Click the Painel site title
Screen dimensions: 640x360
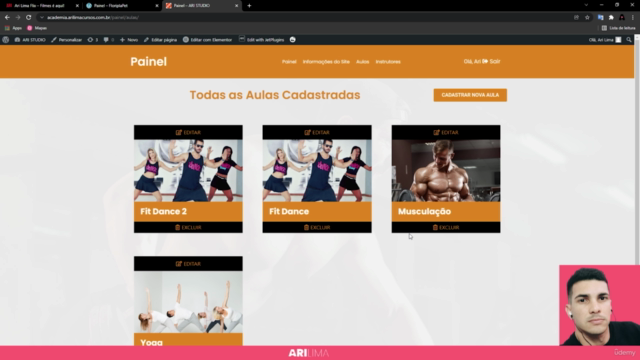pyautogui.click(x=149, y=62)
